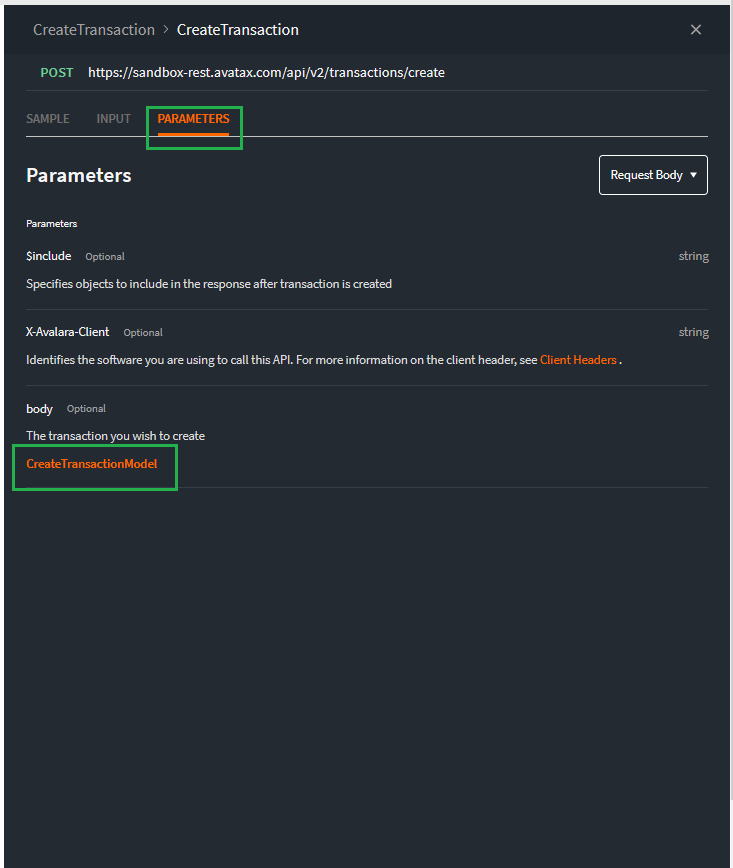Switch to the INPUT tab
This screenshot has height=868, width=733.
click(114, 119)
